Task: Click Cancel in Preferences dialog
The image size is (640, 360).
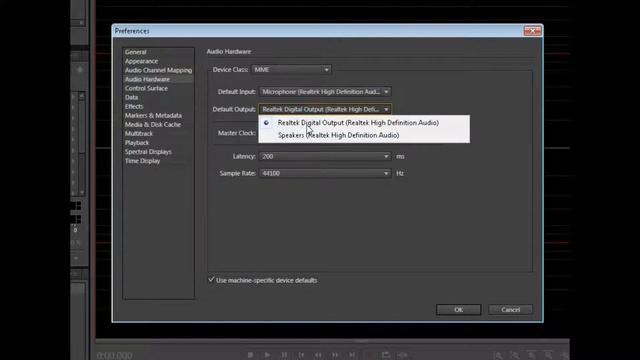Action: pyautogui.click(x=510, y=310)
